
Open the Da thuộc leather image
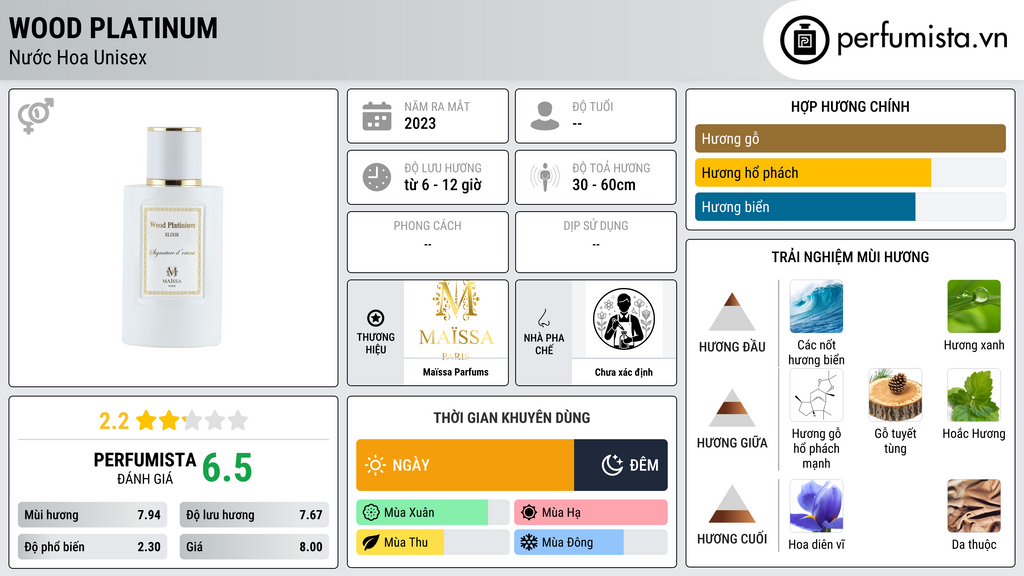click(974, 506)
